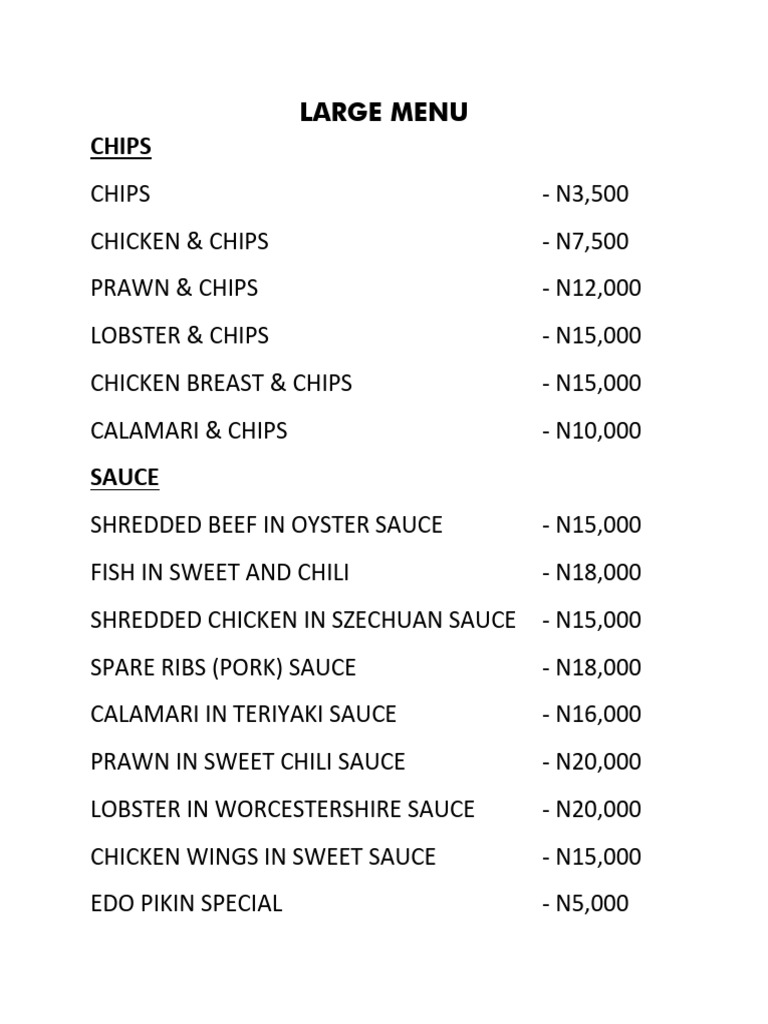Select CALAMARI IN TERIYAKI SAUCE
Viewport: 768px width, 1024px height.
[243, 714]
